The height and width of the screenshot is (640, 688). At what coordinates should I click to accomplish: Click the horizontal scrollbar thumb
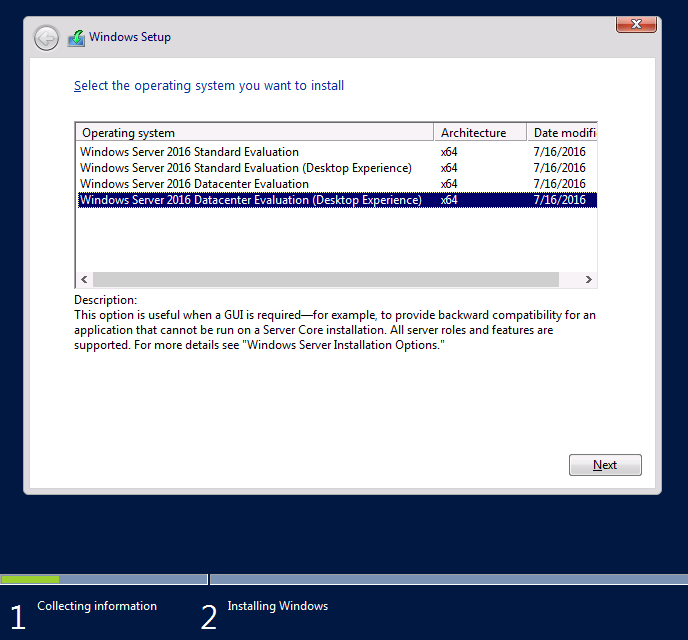[326, 279]
